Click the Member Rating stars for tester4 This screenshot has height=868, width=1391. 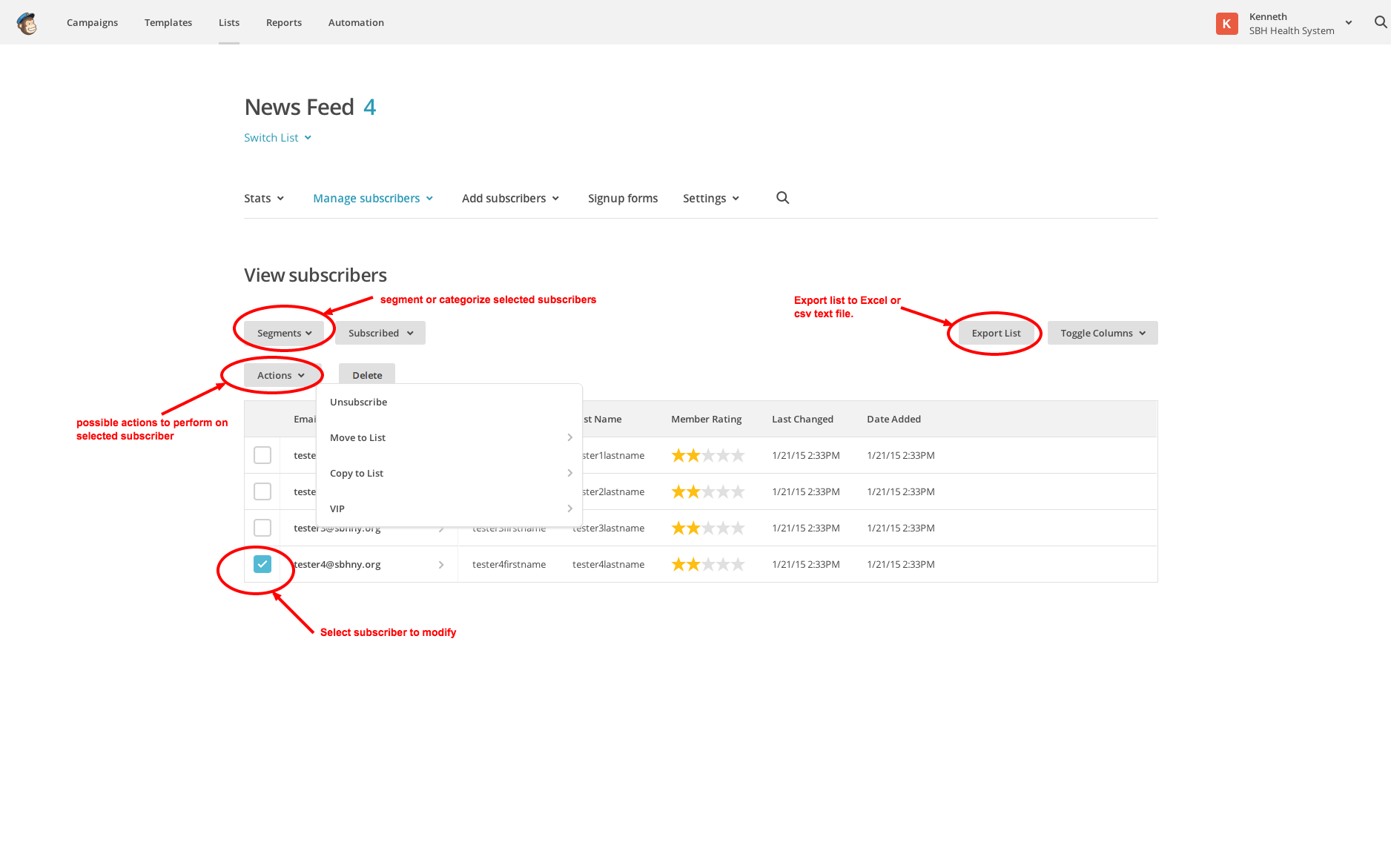[x=707, y=565]
